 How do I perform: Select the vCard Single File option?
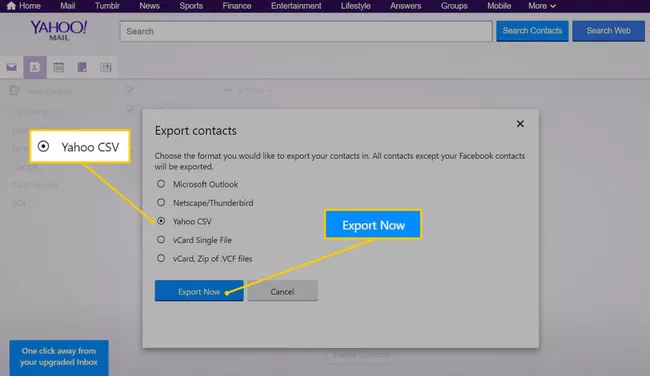161,240
